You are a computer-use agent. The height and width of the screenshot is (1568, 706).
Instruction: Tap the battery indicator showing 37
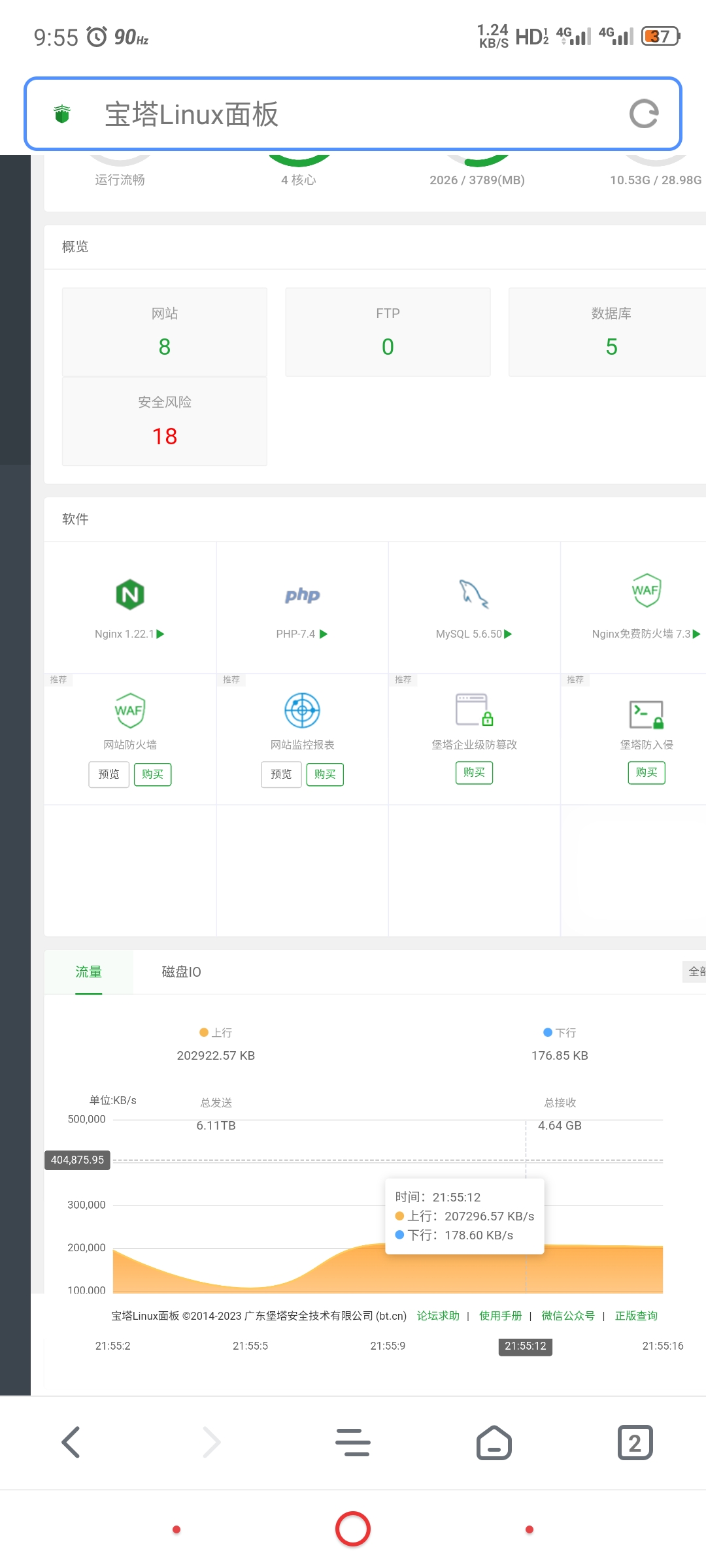661,36
